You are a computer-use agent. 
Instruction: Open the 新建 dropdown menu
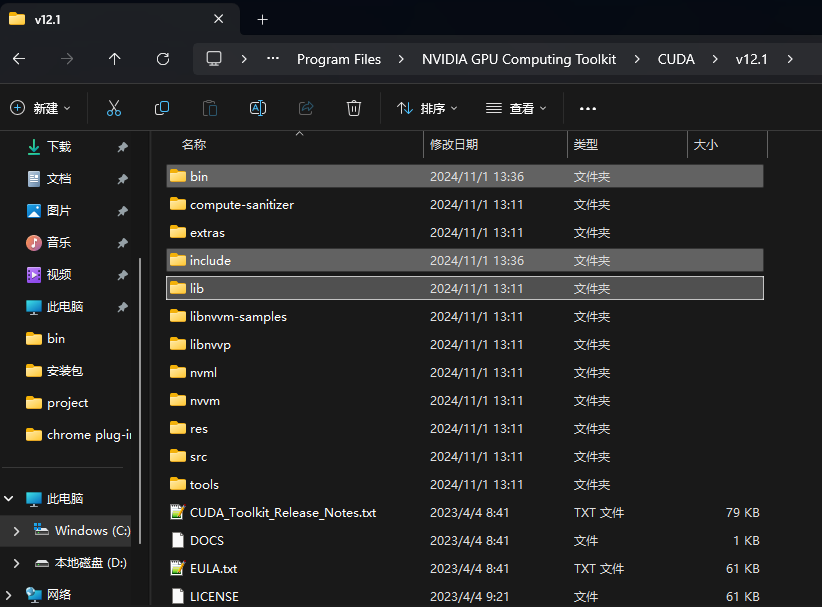tap(40, 108)
